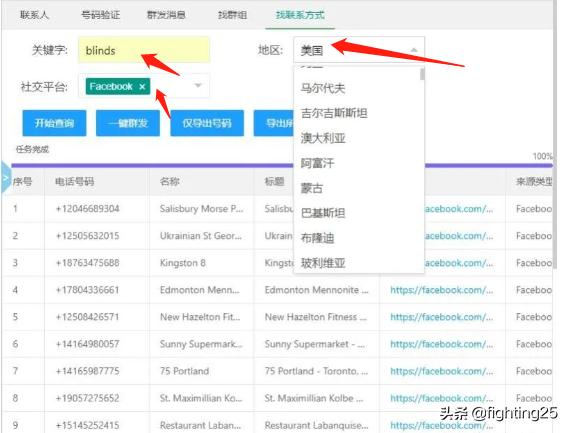Click the 电话号码 column header
The width and height of the screenshot is (570, 433).
click(x=75, y=181)
